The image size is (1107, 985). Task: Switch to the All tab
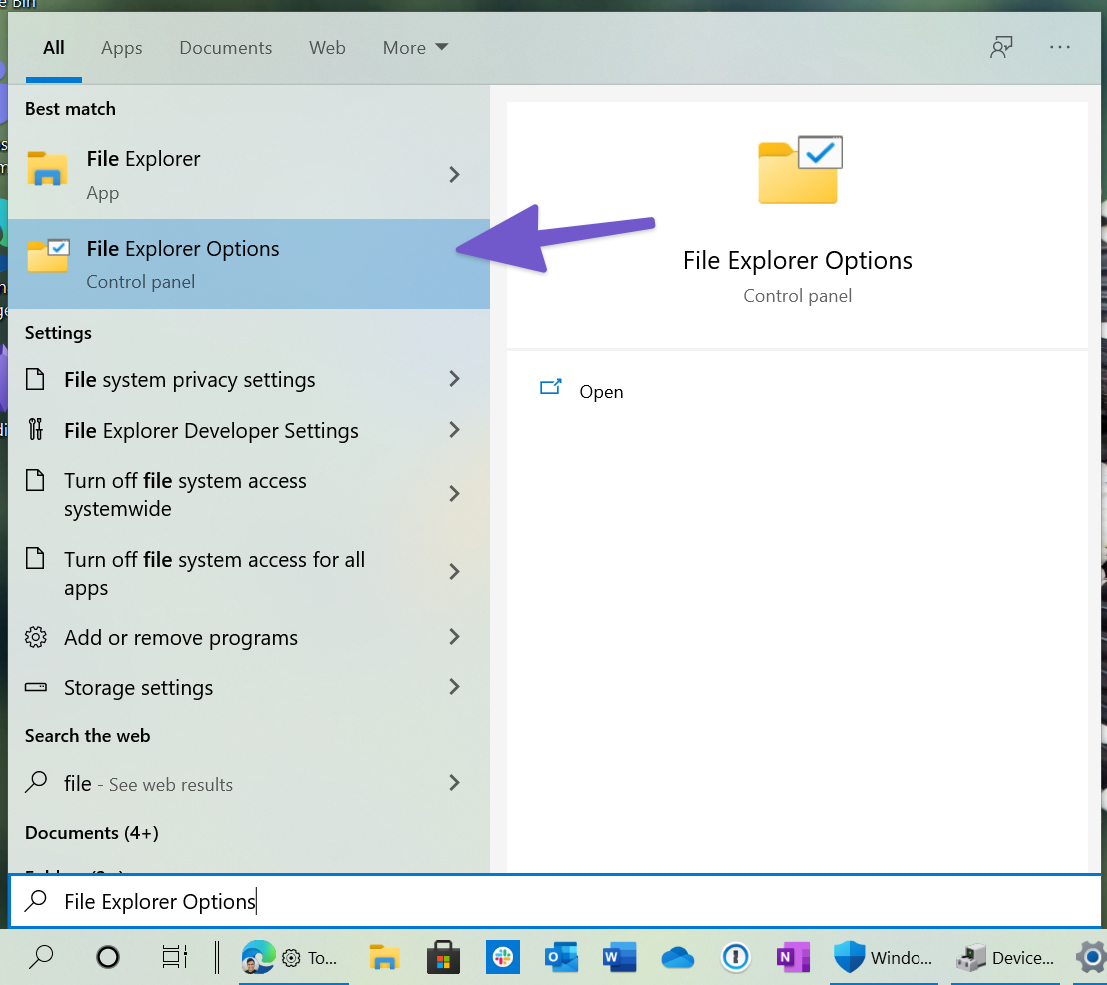54,48
